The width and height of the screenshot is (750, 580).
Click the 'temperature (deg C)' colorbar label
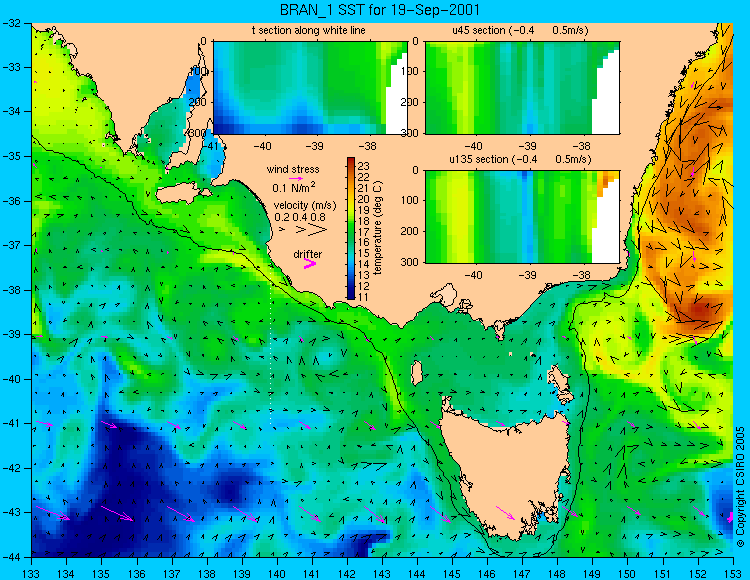click(377, 228)
